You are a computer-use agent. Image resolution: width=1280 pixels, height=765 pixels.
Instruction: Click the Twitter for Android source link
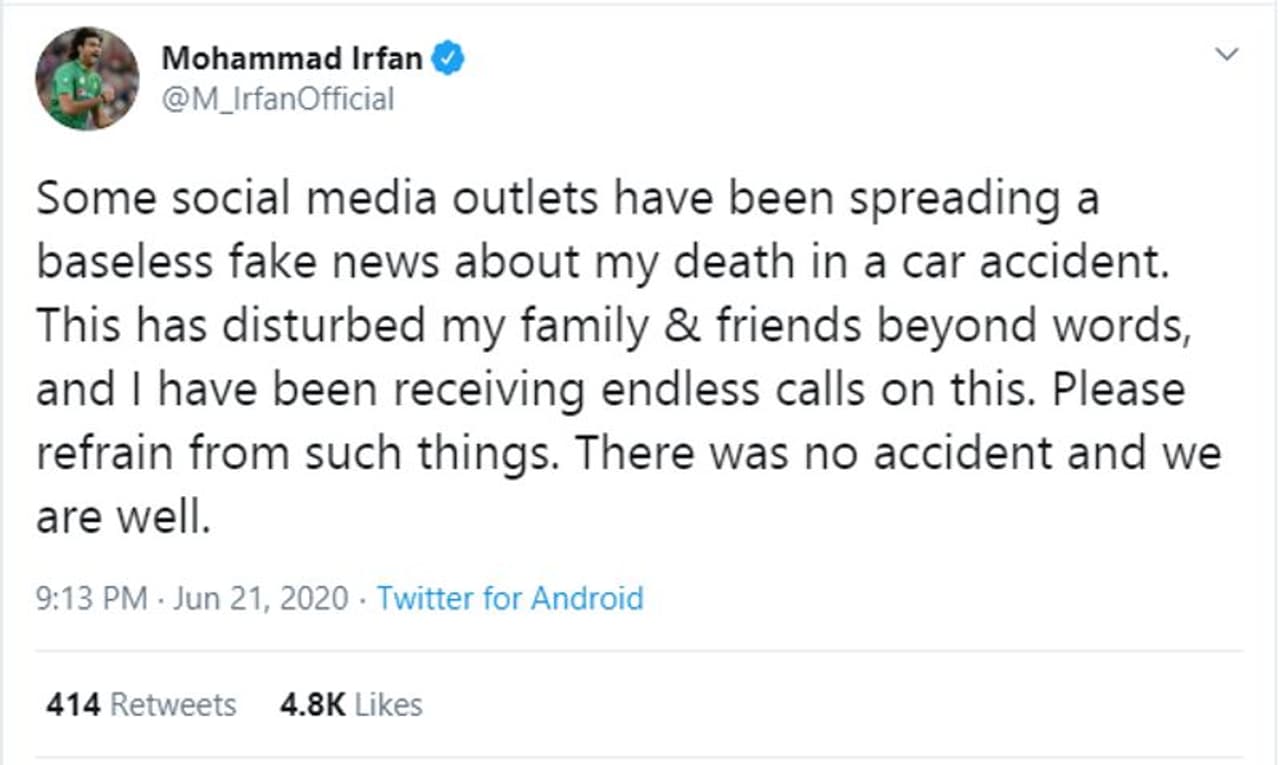510,599
